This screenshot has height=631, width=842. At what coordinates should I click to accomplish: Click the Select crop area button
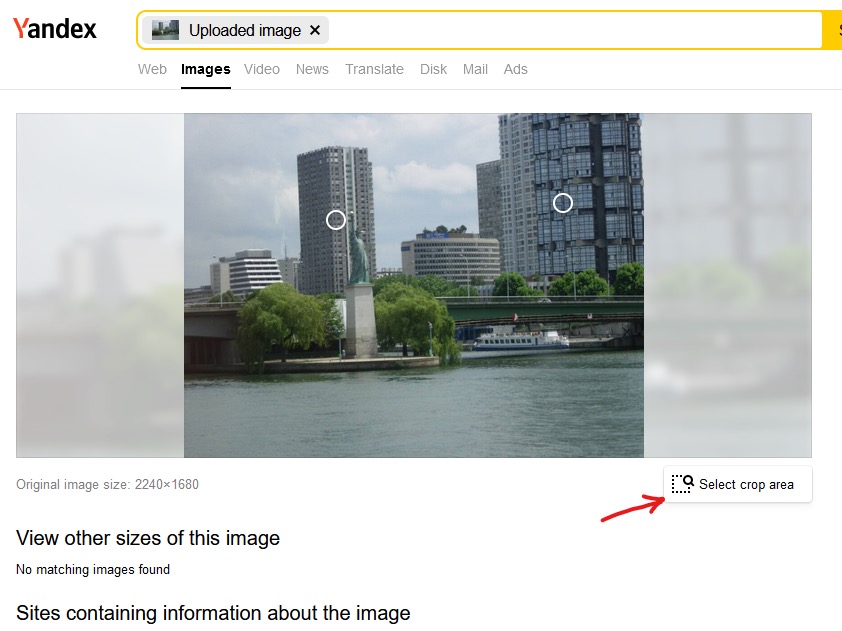click(x=738, y=484)
